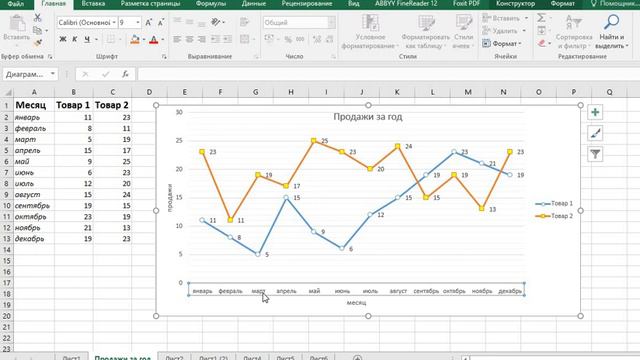
Task: Open the ABBYY FineReader 12 tab
Action: [406, 4]
